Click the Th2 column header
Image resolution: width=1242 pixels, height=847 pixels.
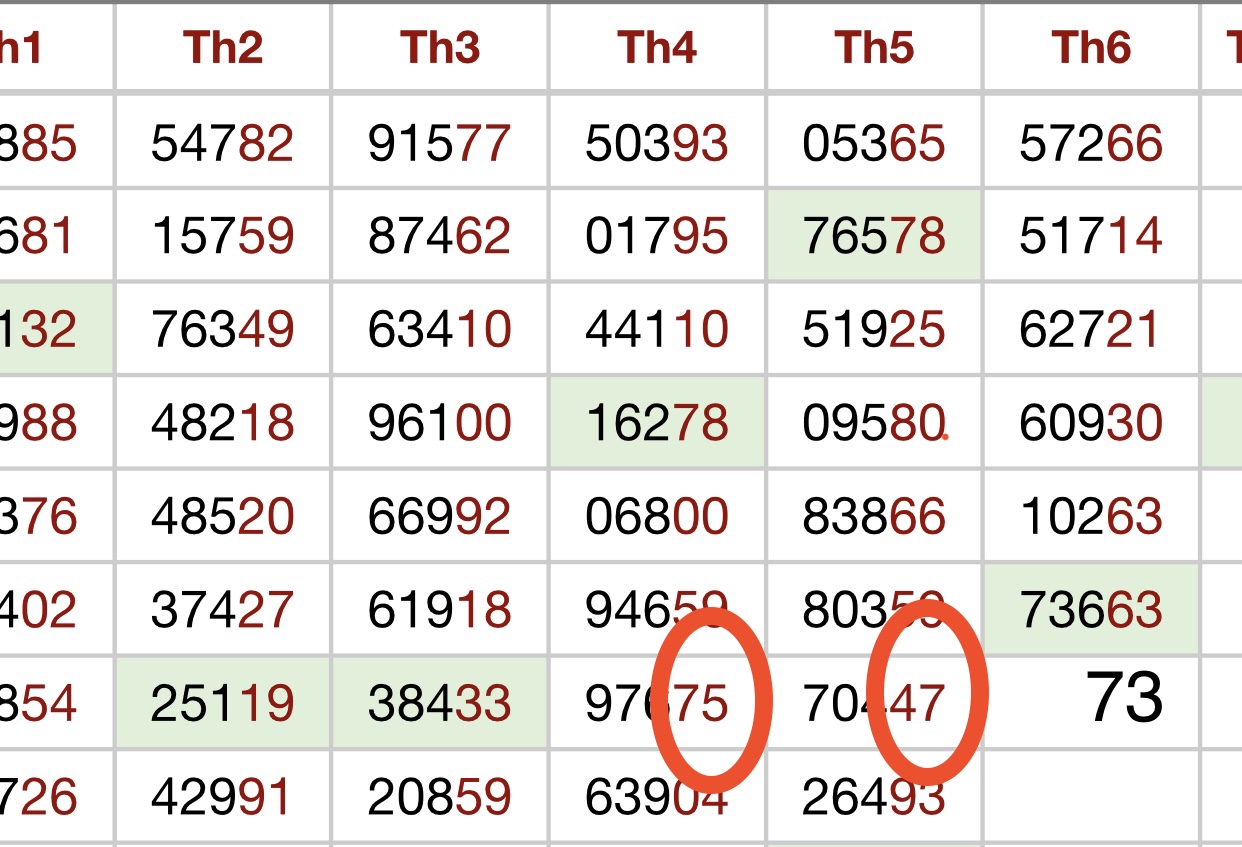(223, 47)
